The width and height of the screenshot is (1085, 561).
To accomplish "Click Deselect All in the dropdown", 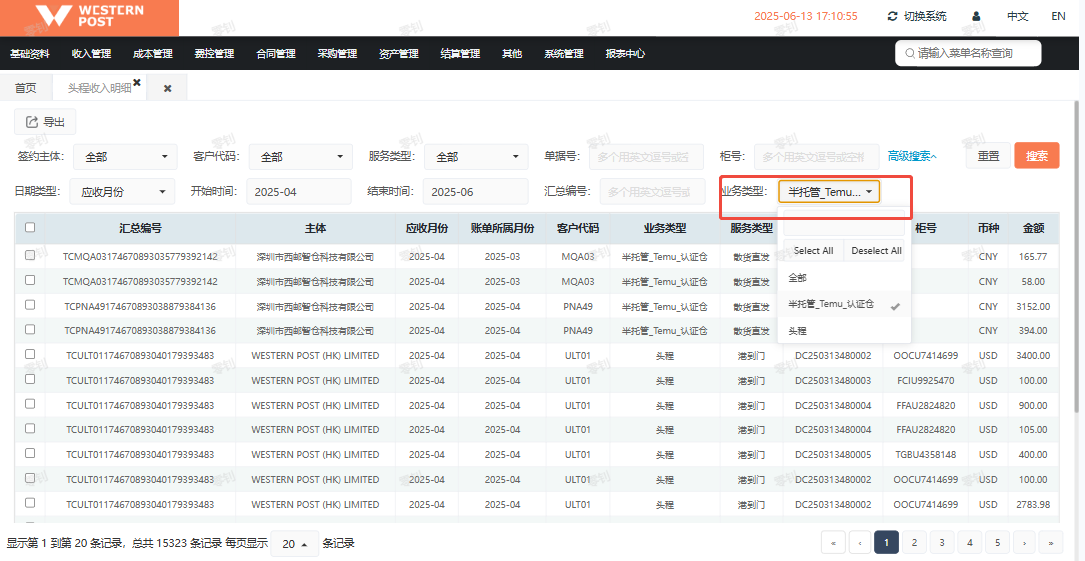I will pyautogui.click(x=876, y=250).
